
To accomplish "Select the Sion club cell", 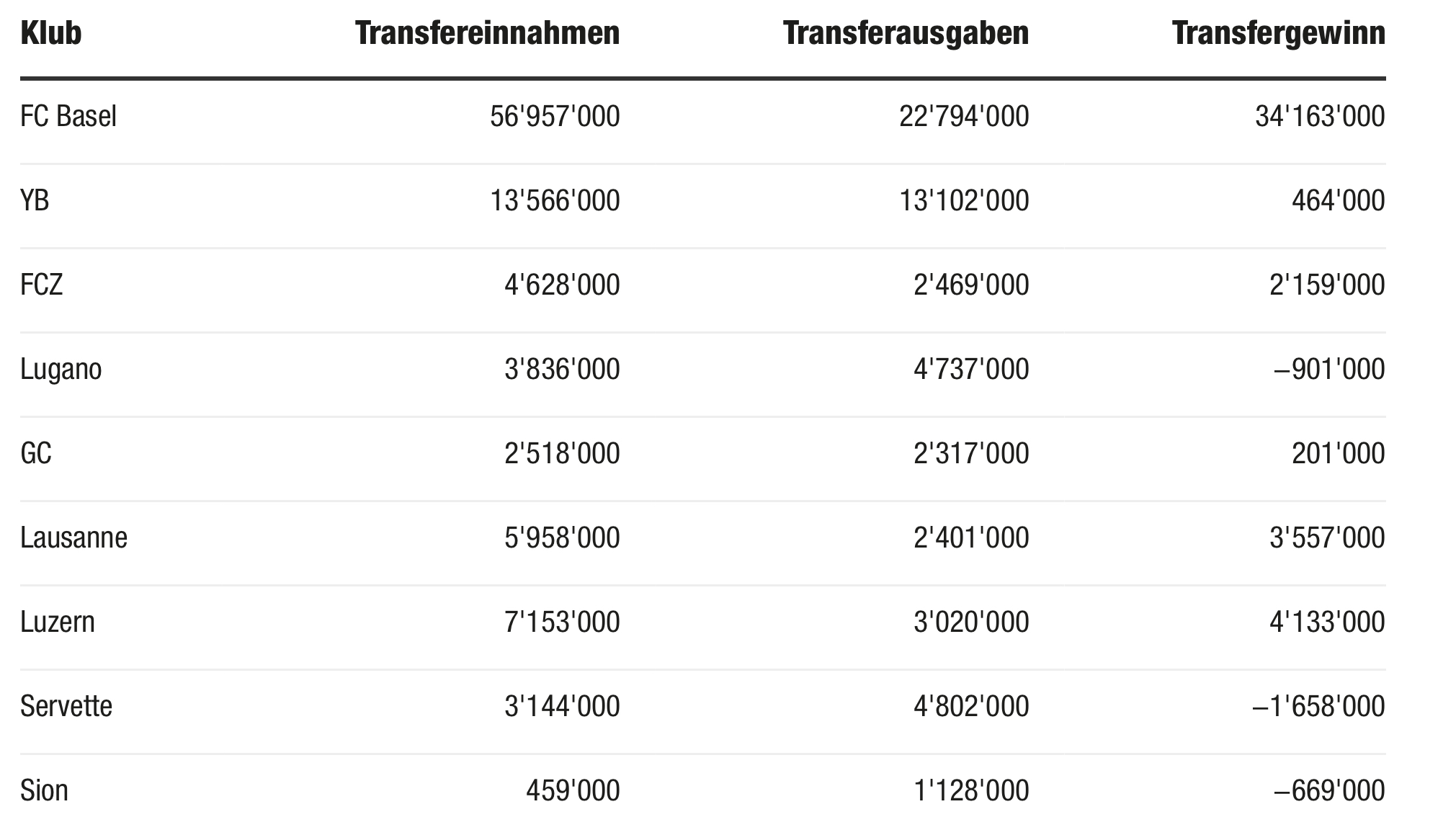I will [x=44, y=790].
